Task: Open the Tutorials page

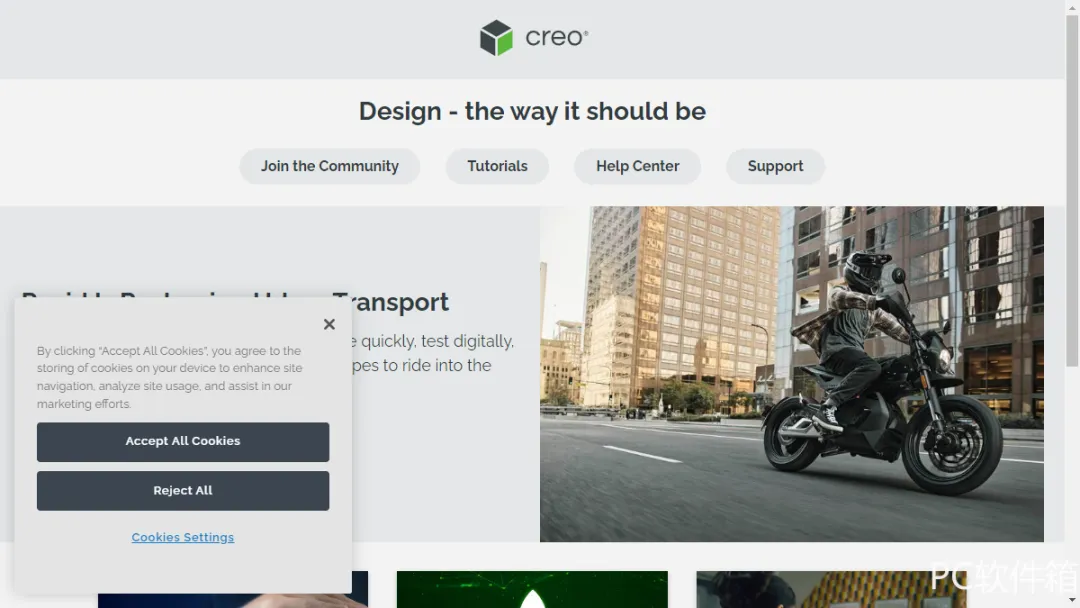Action: [x=497, y=166]
